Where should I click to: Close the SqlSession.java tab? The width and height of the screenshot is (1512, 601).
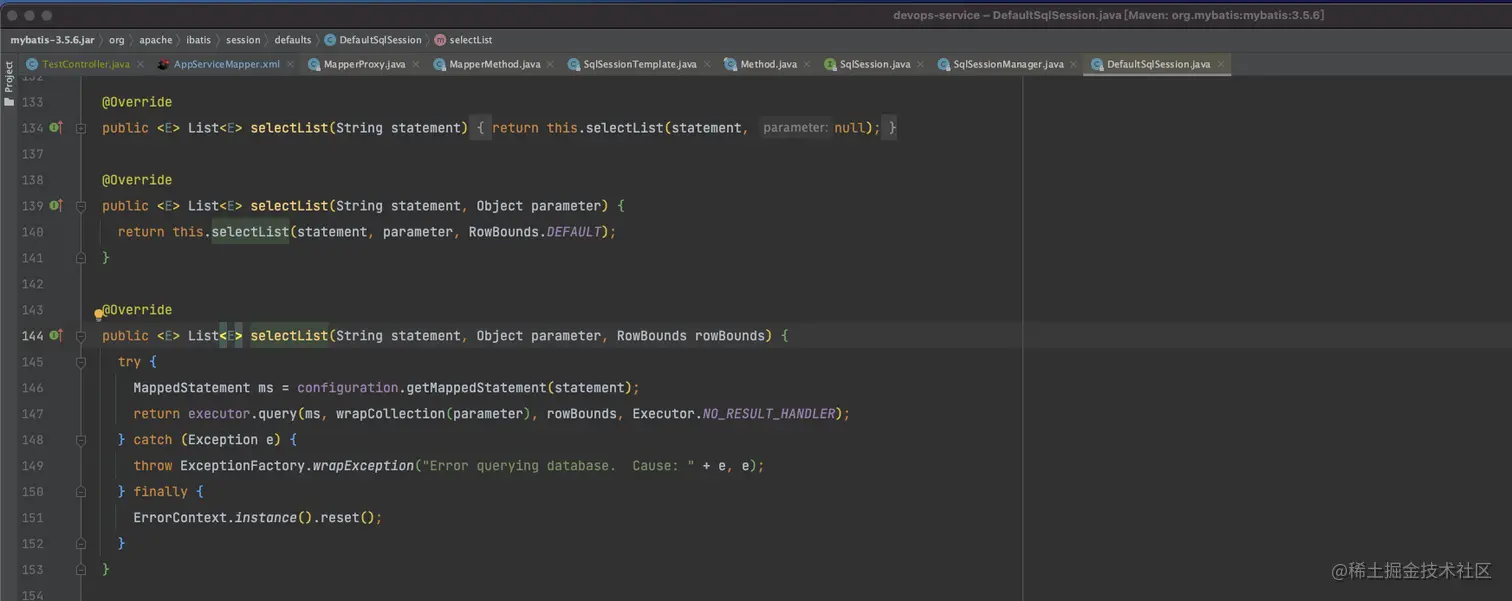click(920, 64)
